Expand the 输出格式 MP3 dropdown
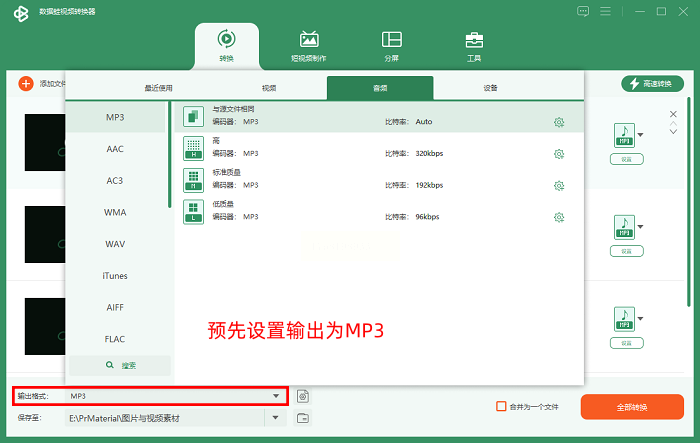Screen dimensions: 700x443 [x=276, y=396]
